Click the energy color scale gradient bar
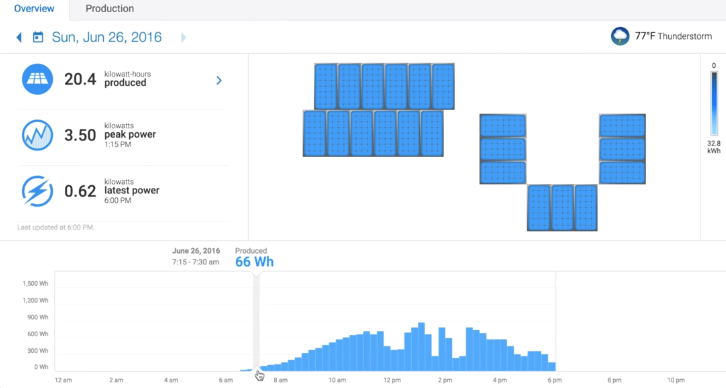Screen dimensions: 726x388 (x=714, y=103)
